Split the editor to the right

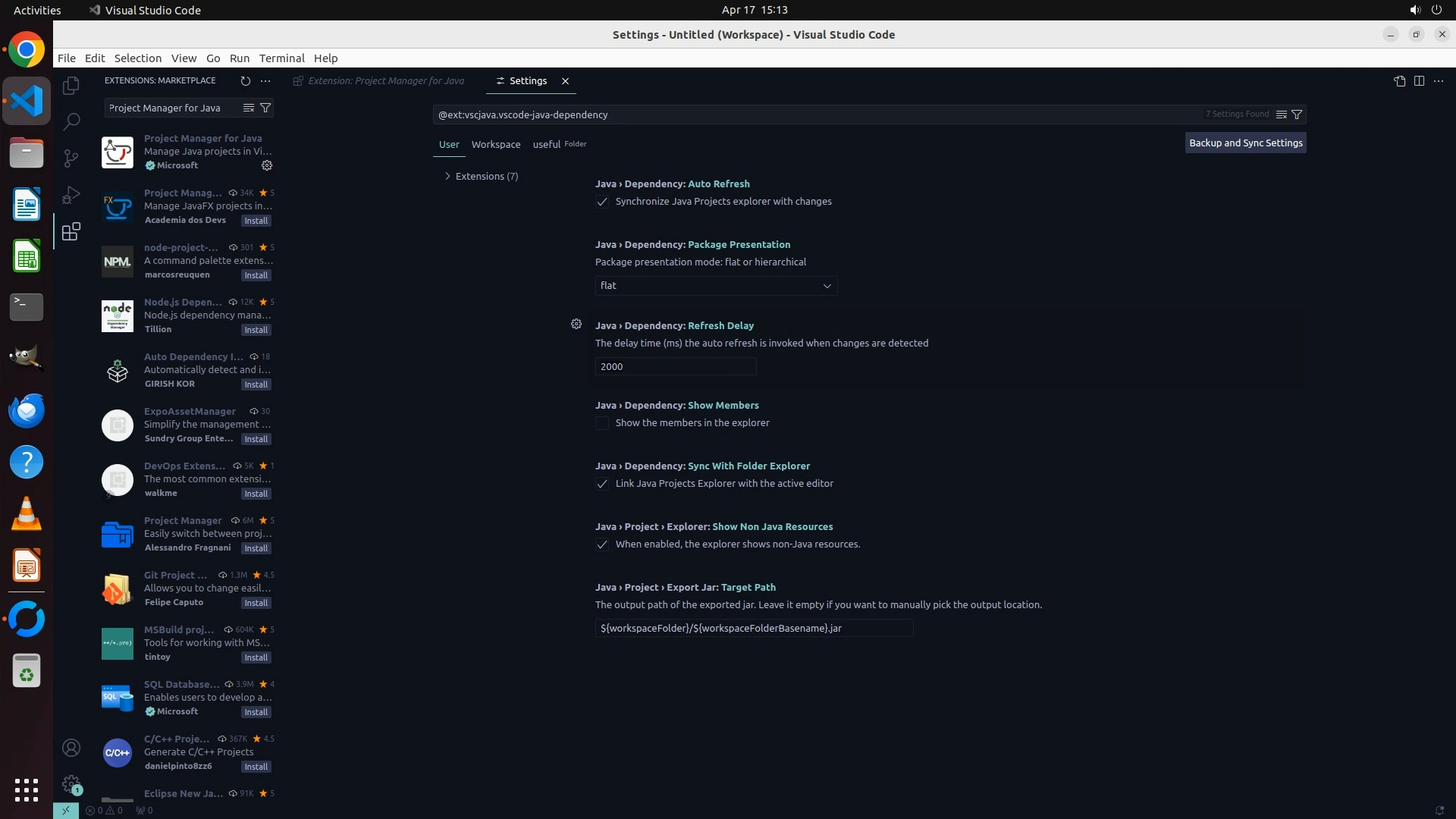click(x=1419, y=80)
